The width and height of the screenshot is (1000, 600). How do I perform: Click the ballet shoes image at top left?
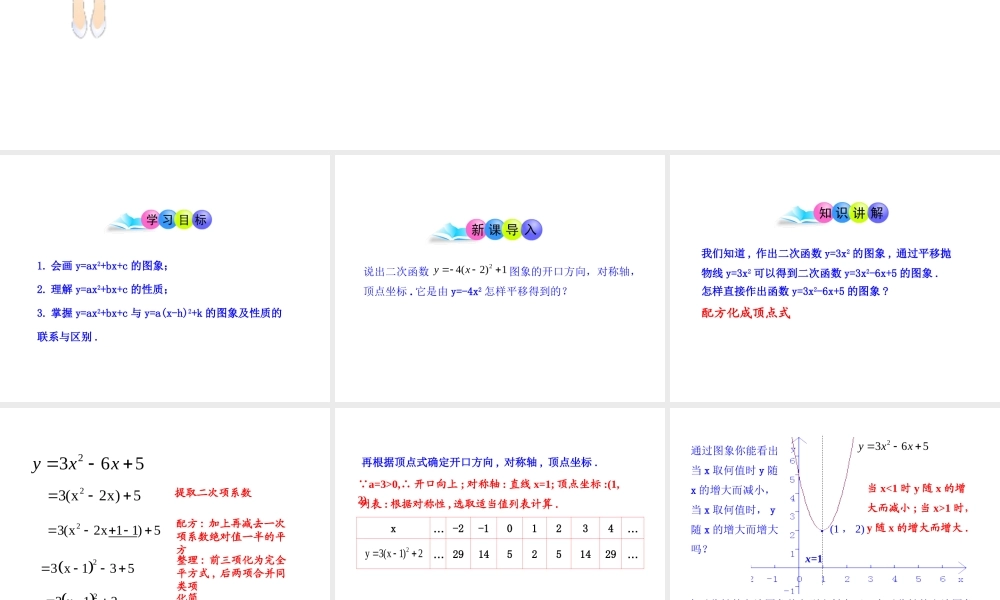tap(89, 20)
